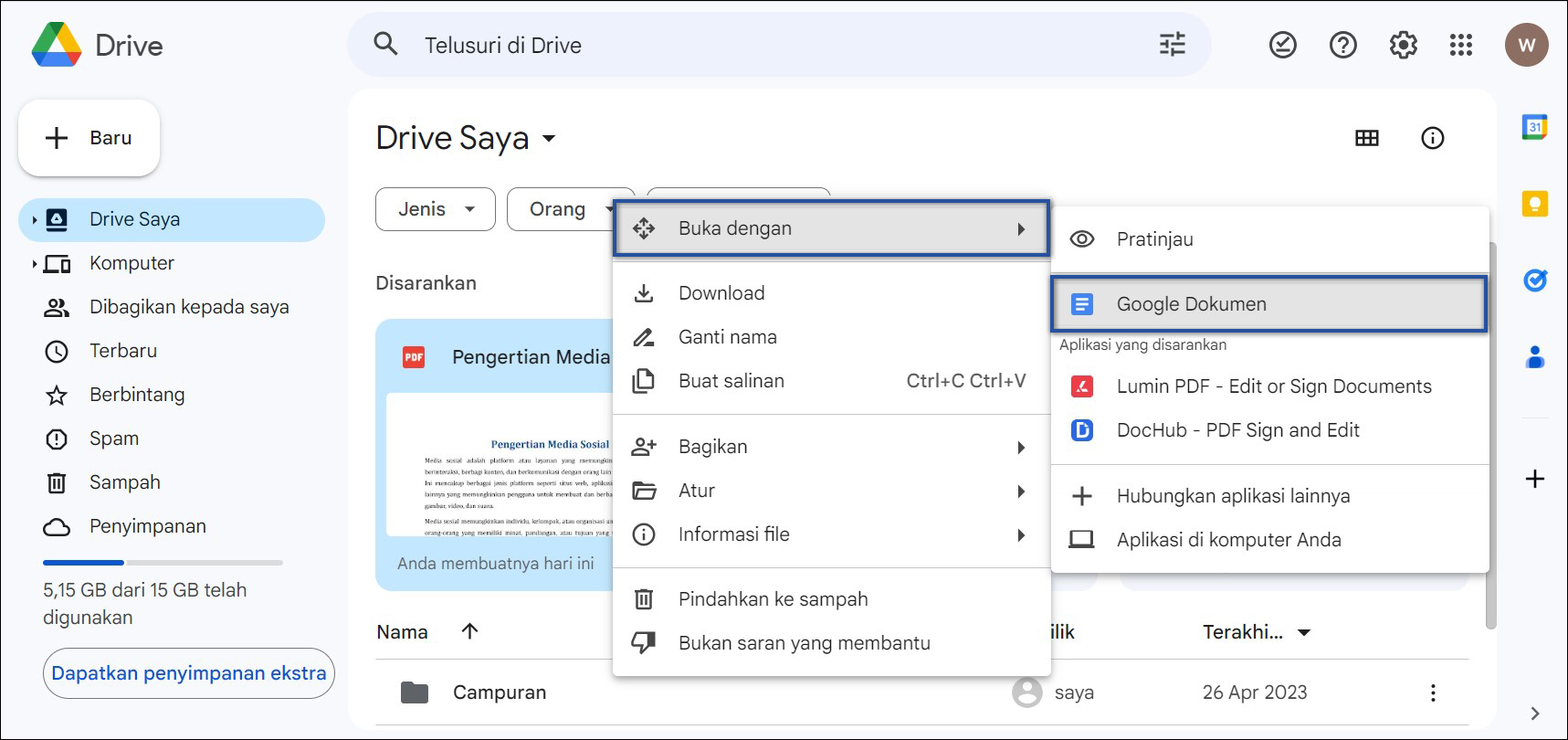The width and height of the screenshot is (1568, 740).
Task: Open advanced search filter options icon
Action: tap(1173, 44)
